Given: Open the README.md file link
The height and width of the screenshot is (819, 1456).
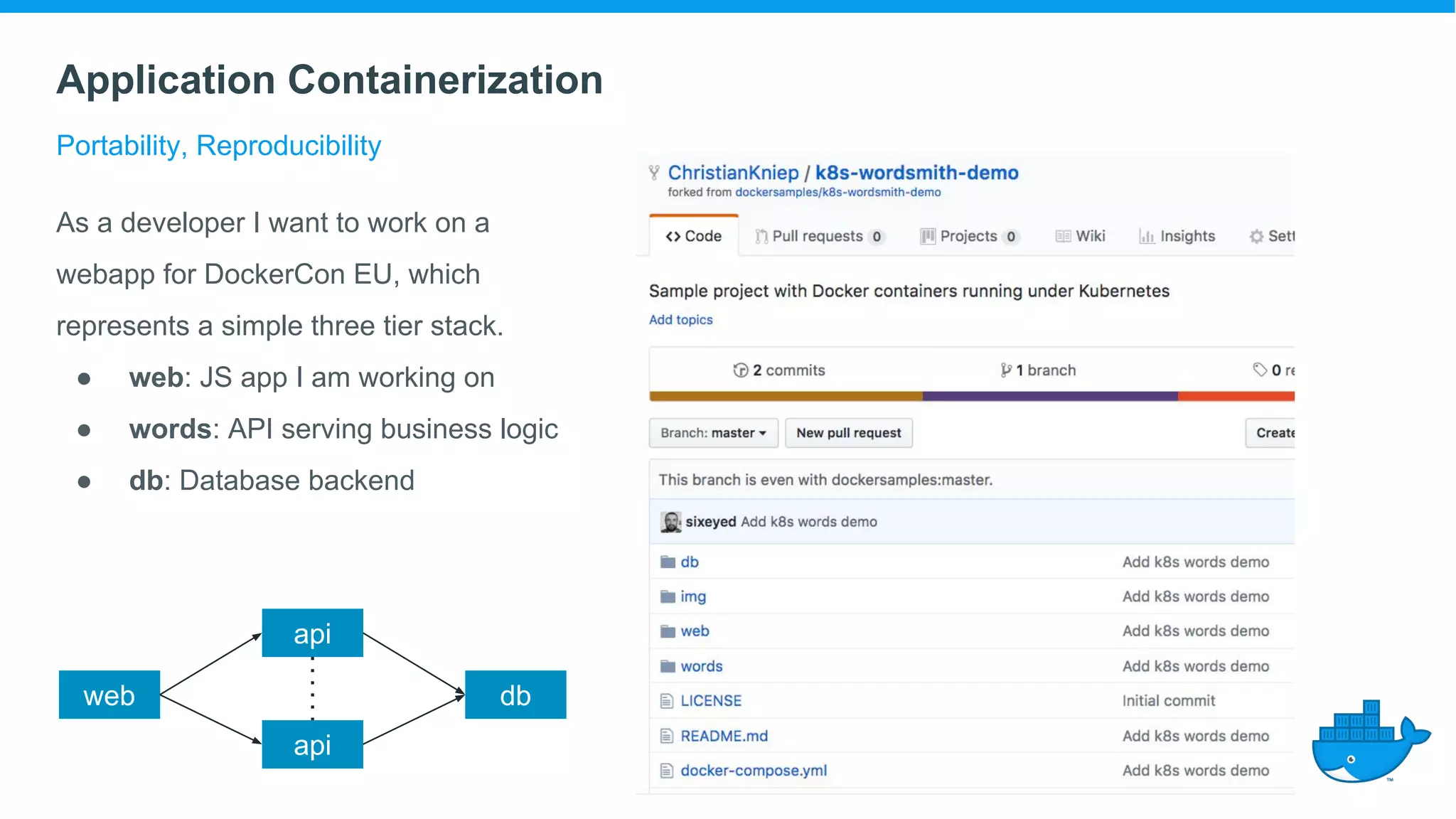Looking at the screenshot, I should point(724,736).
